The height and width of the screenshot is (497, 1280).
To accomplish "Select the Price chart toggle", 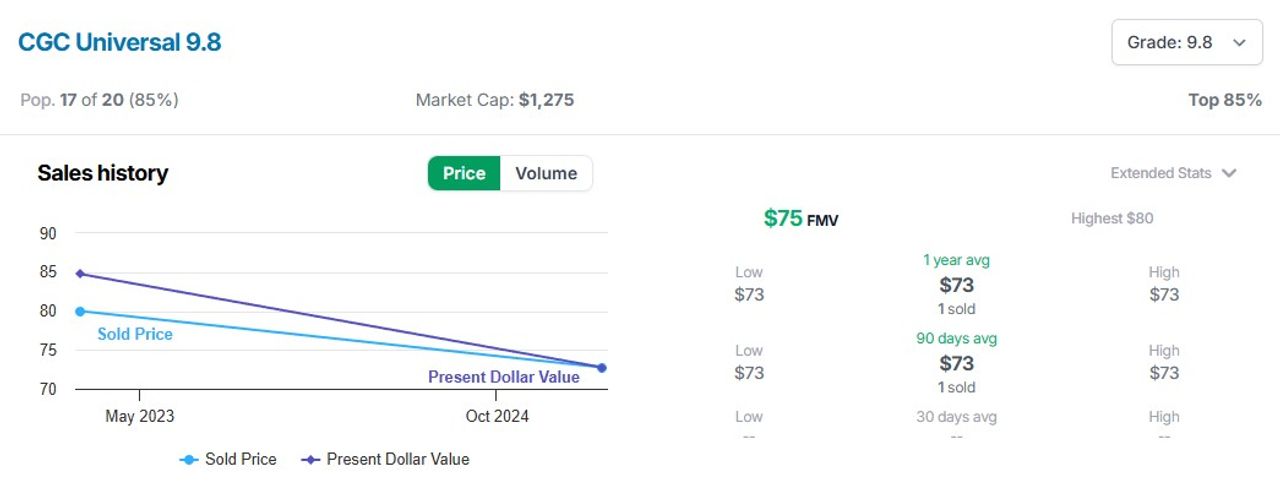I will (x=464, y=173).
